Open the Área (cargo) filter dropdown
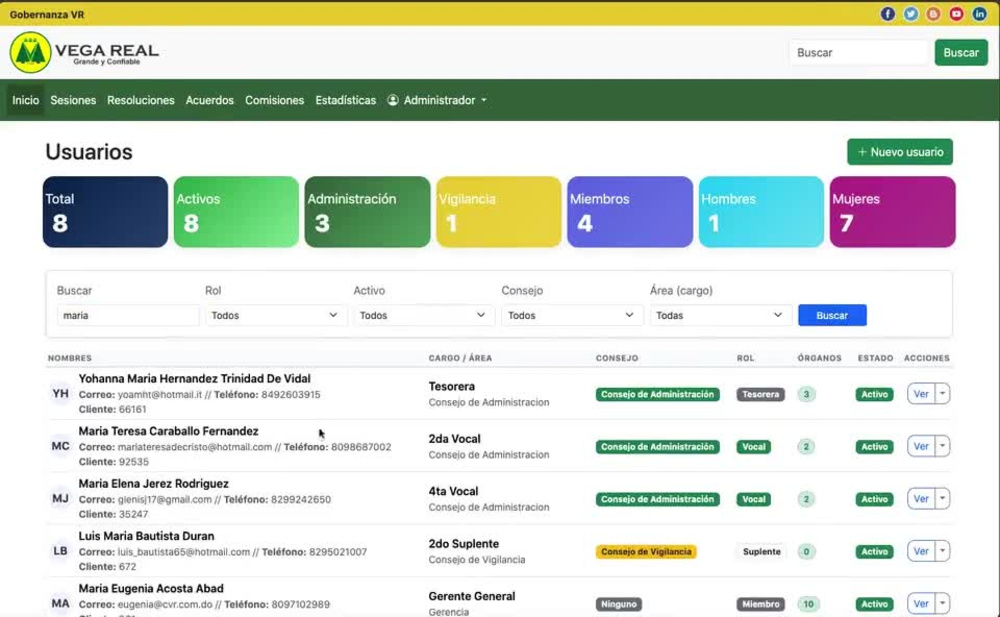 click(721, 315)
